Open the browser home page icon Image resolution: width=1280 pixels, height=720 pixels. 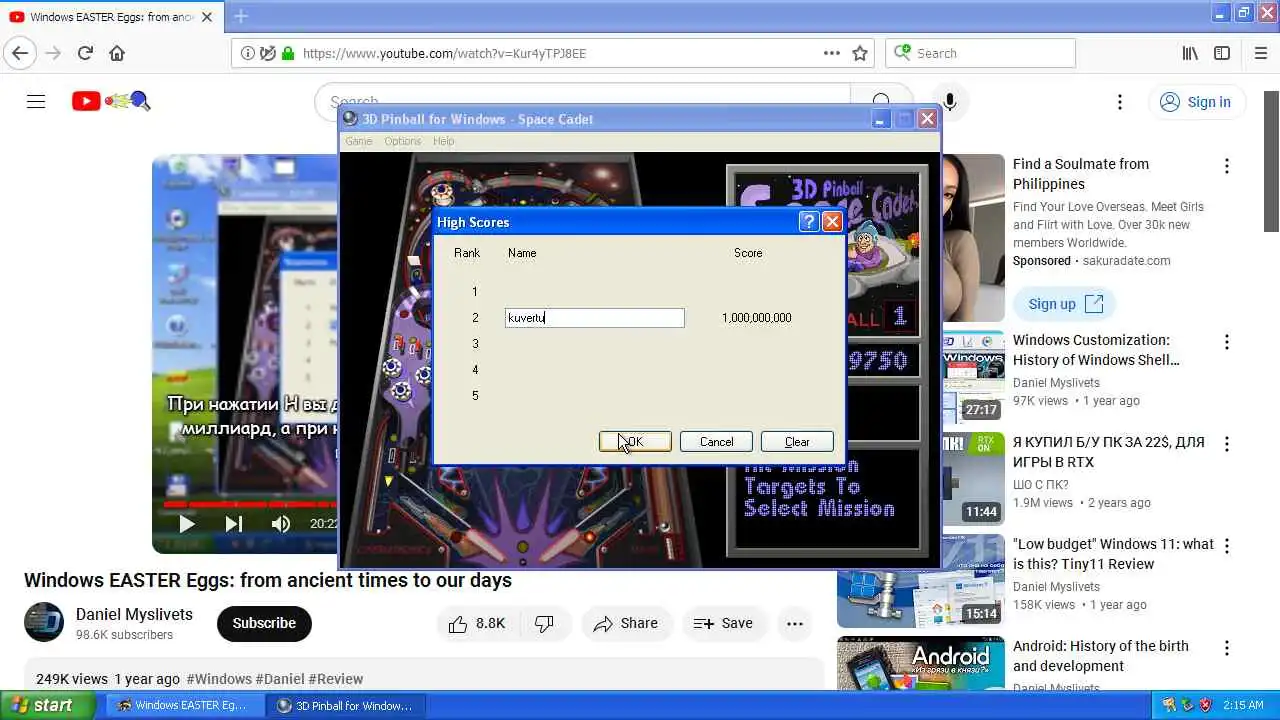point(117,53)
